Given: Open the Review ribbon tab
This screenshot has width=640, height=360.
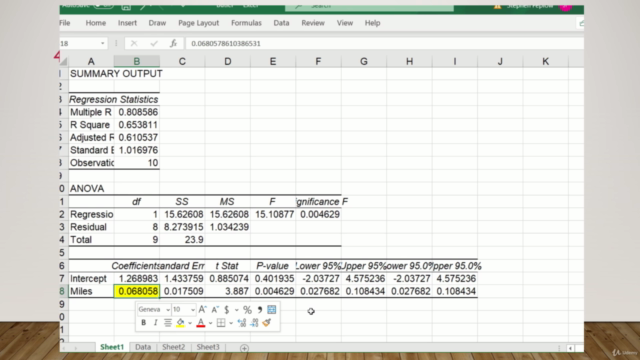Looking at the screenshot, I should coord(313,23).
